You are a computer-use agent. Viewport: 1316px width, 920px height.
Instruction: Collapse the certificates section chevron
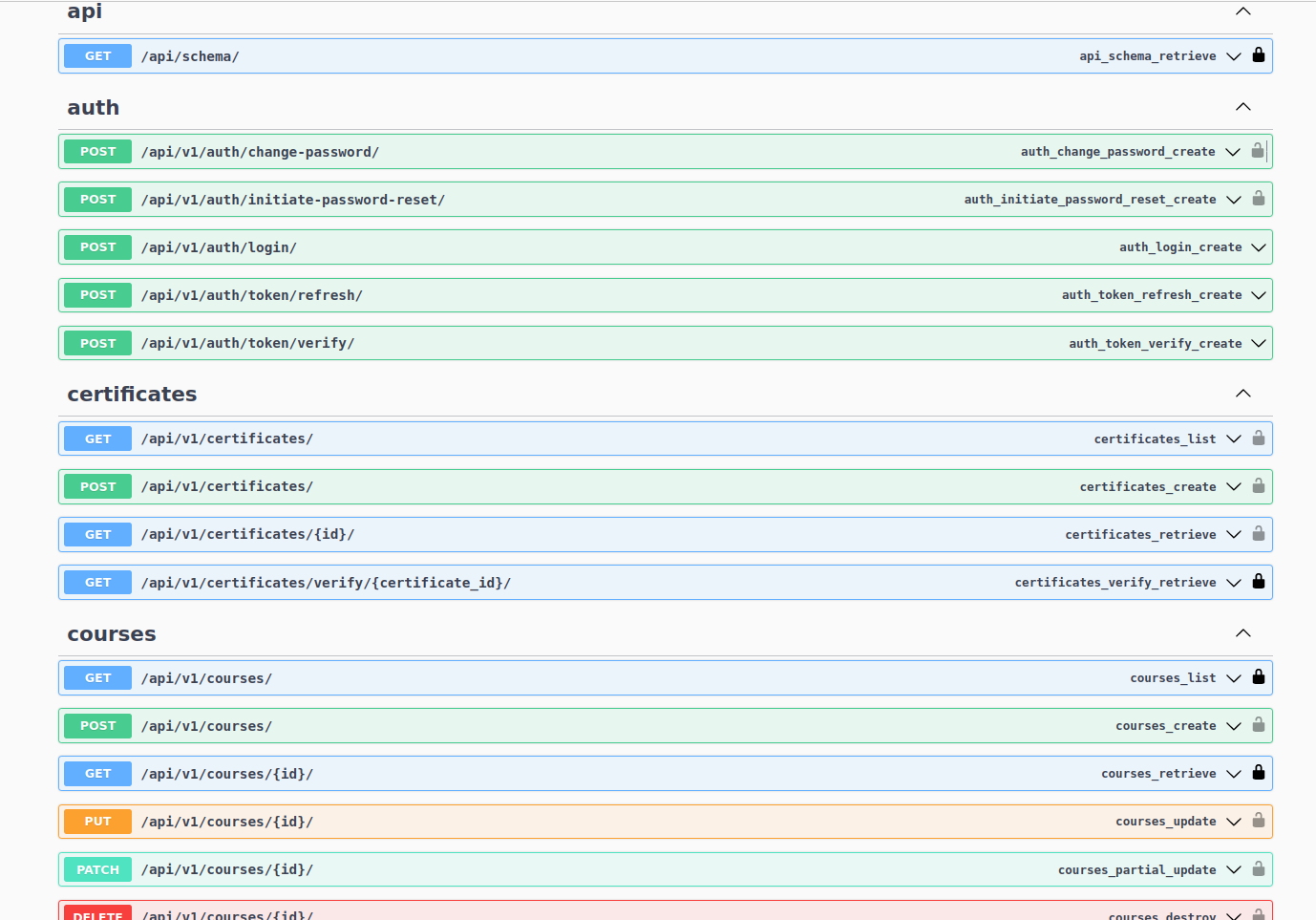[x=1242, y=394]
